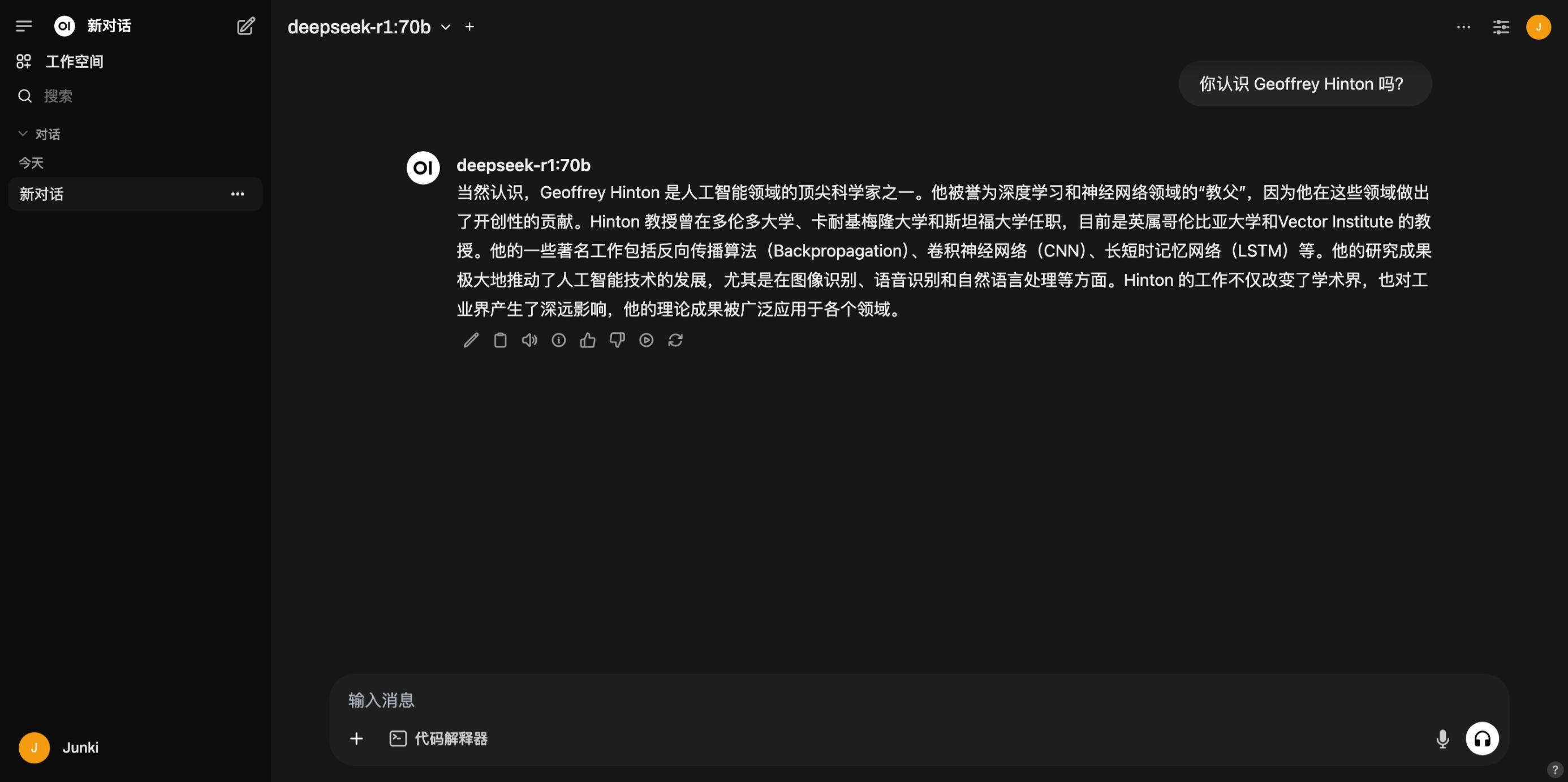Click user message 你认识 Geoffrey Hinton 吗?
Viewport: 1568px width, 782px height.
[x=1304, y=83]
